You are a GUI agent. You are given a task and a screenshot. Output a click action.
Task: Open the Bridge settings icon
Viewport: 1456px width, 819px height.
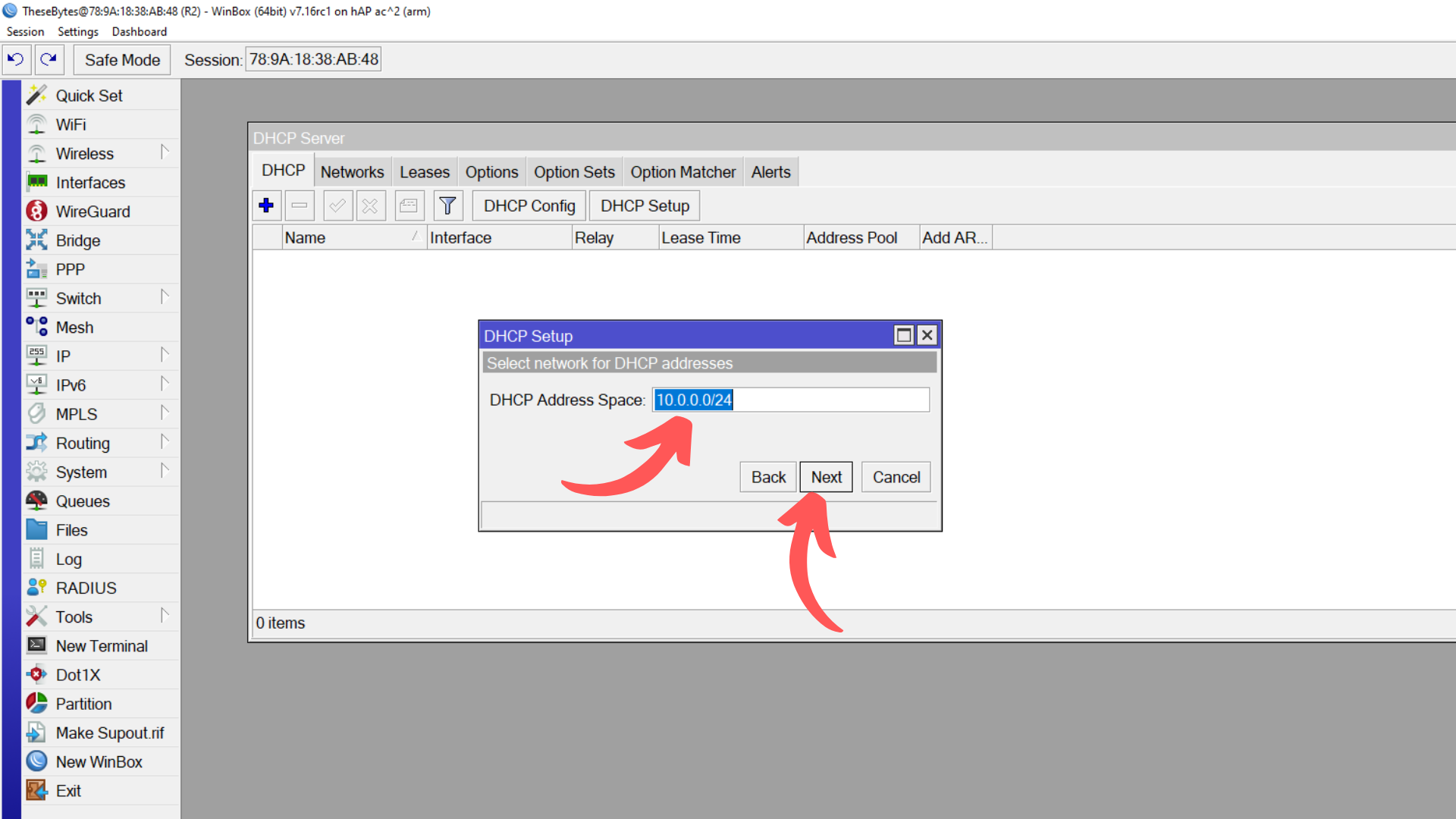(79, 240)
